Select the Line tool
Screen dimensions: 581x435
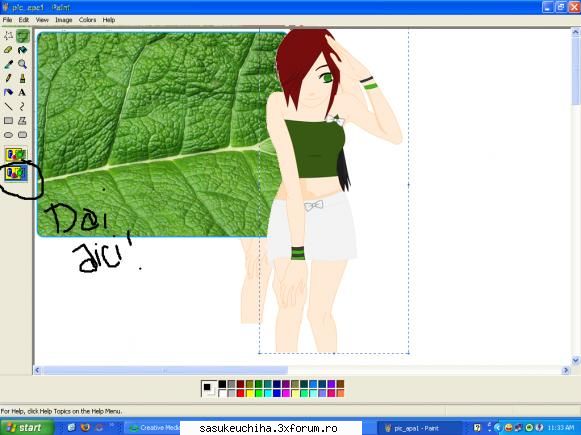pos(8,107)
